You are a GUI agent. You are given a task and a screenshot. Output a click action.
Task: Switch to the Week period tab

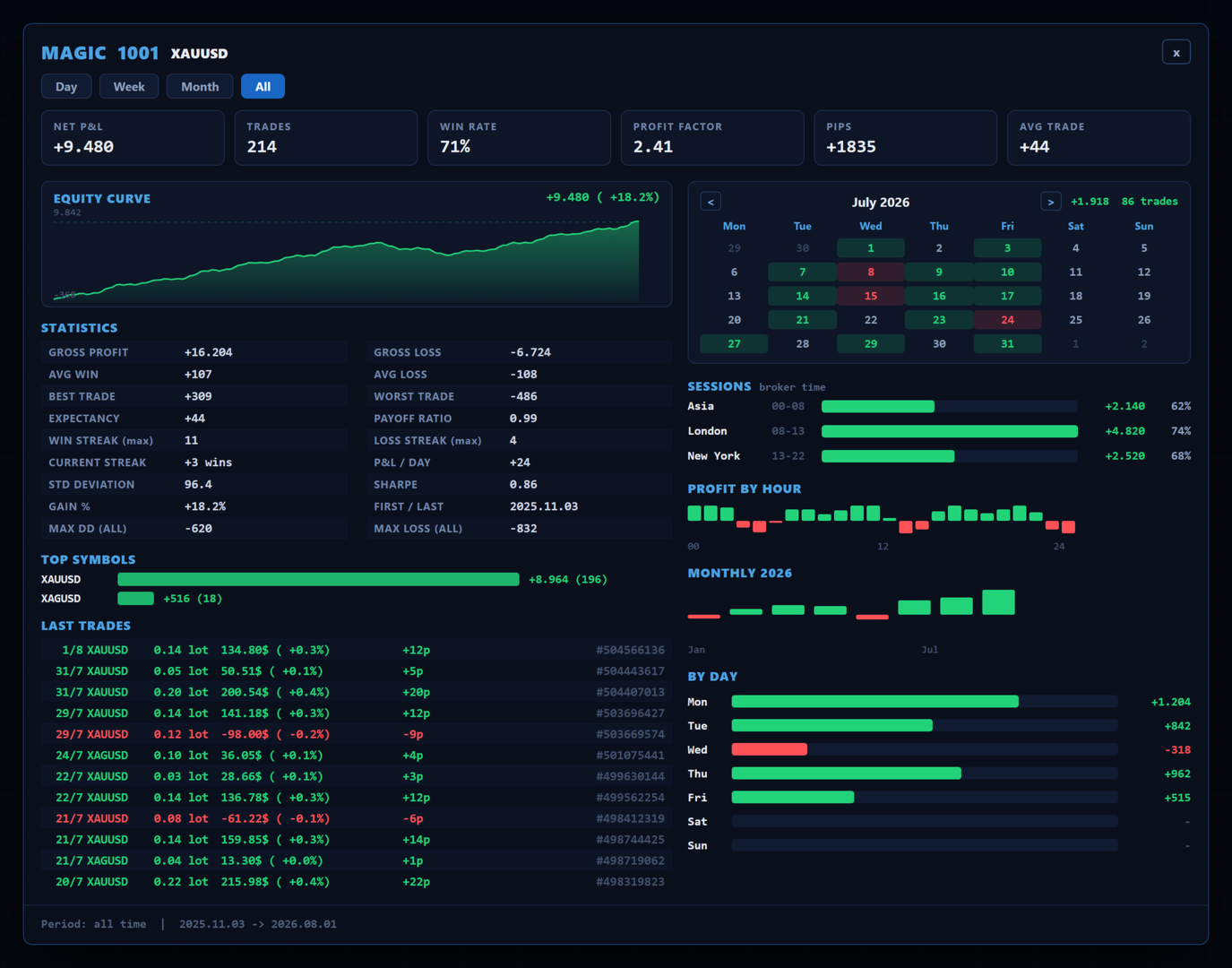tap(129, 87)
